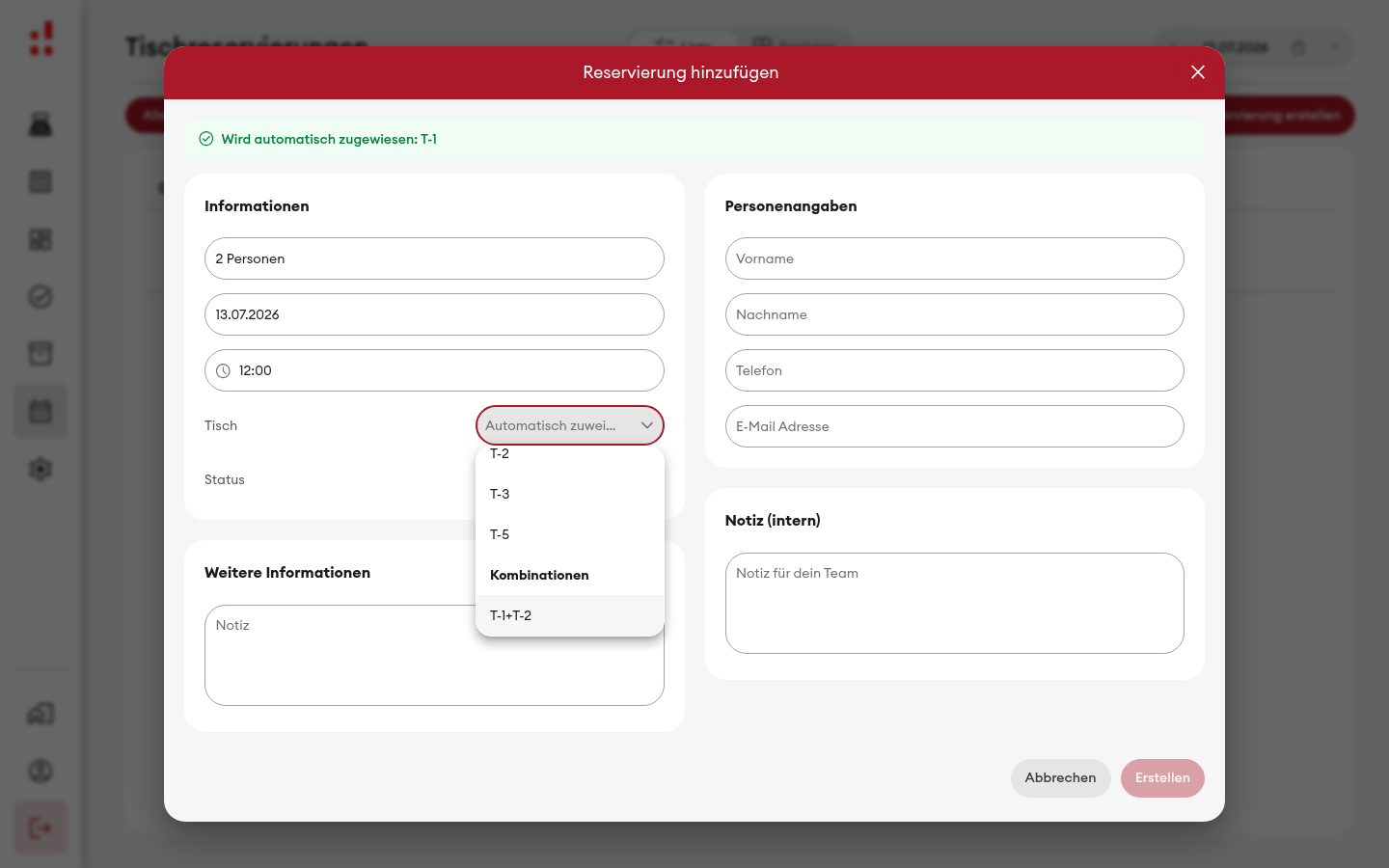Open the highlighted calendar icon in the sidebar

[41, 412]
